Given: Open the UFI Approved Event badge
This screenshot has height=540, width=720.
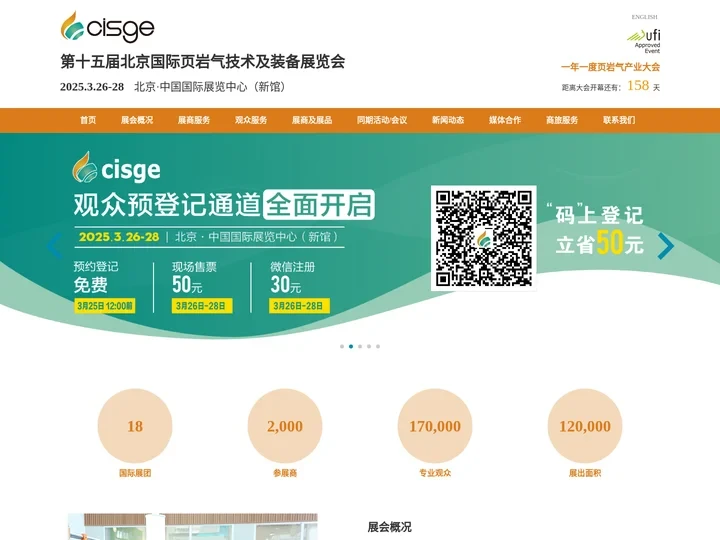Looking at the screenshot, I should [644, 41].
